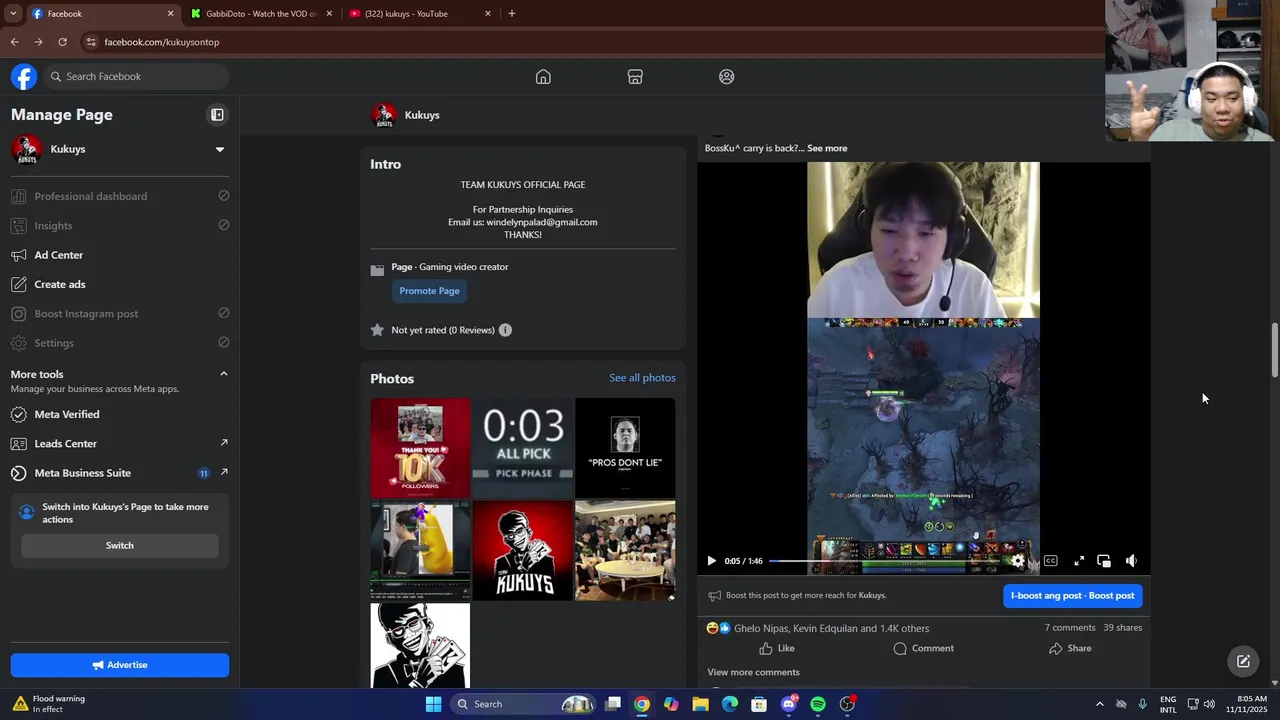The height and width of the screenshot is (720, 1280).
Task: Click the Advertise button
Action: pyautogui.click(x=120, y=665)
